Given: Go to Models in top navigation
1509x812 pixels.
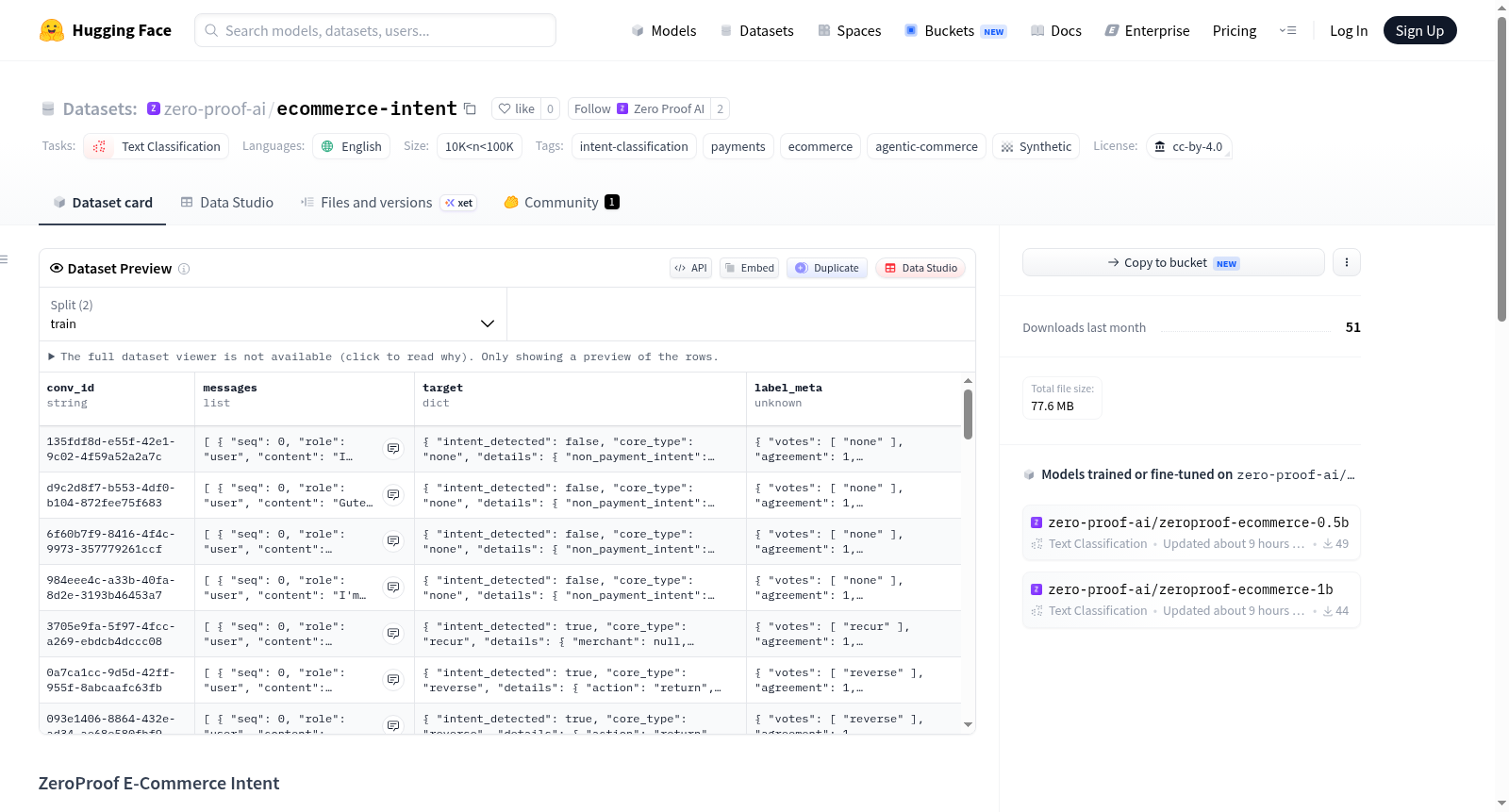Looking at the screenshot, I should pos(664,31).
